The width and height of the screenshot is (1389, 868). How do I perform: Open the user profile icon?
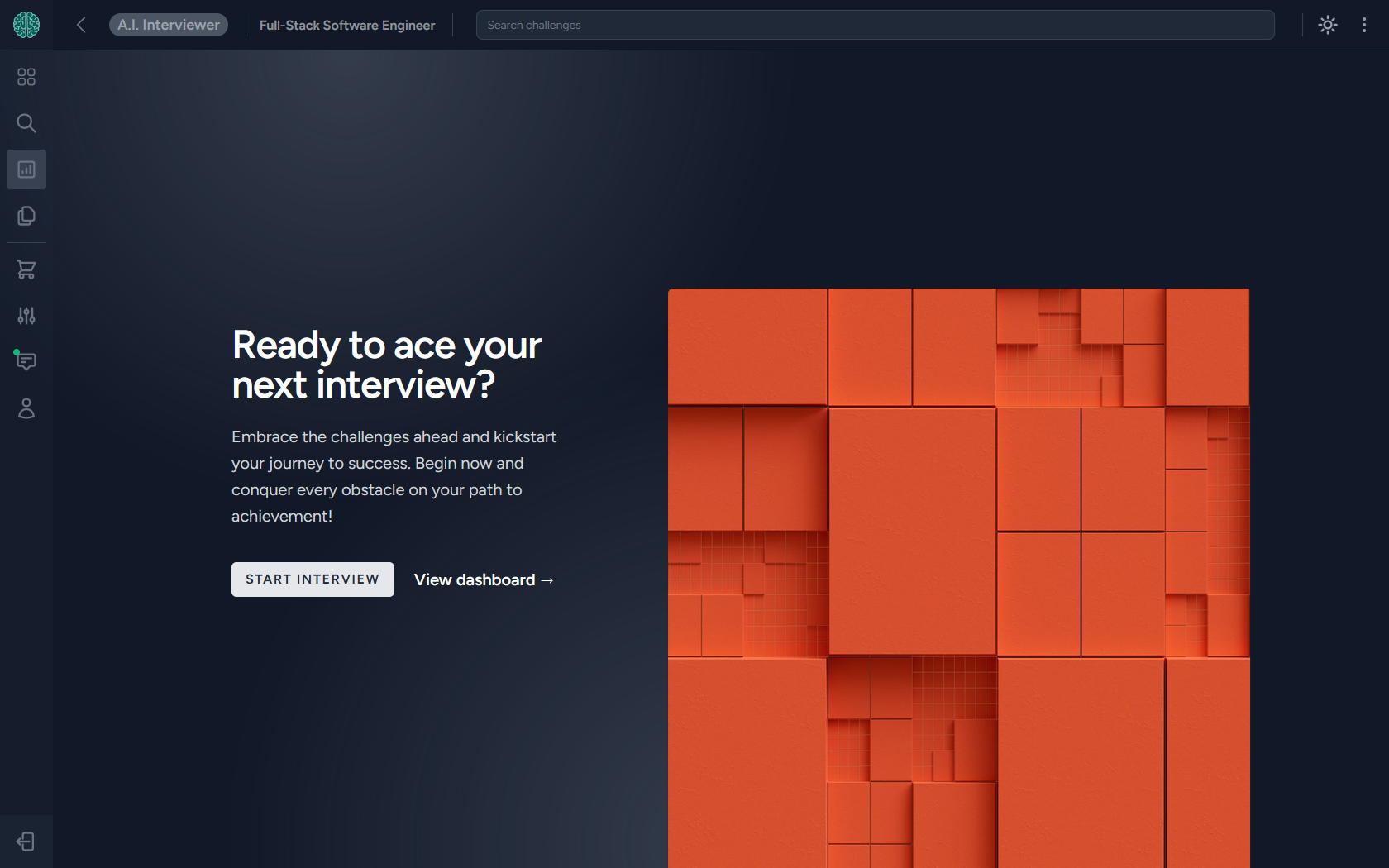(26, 408)
